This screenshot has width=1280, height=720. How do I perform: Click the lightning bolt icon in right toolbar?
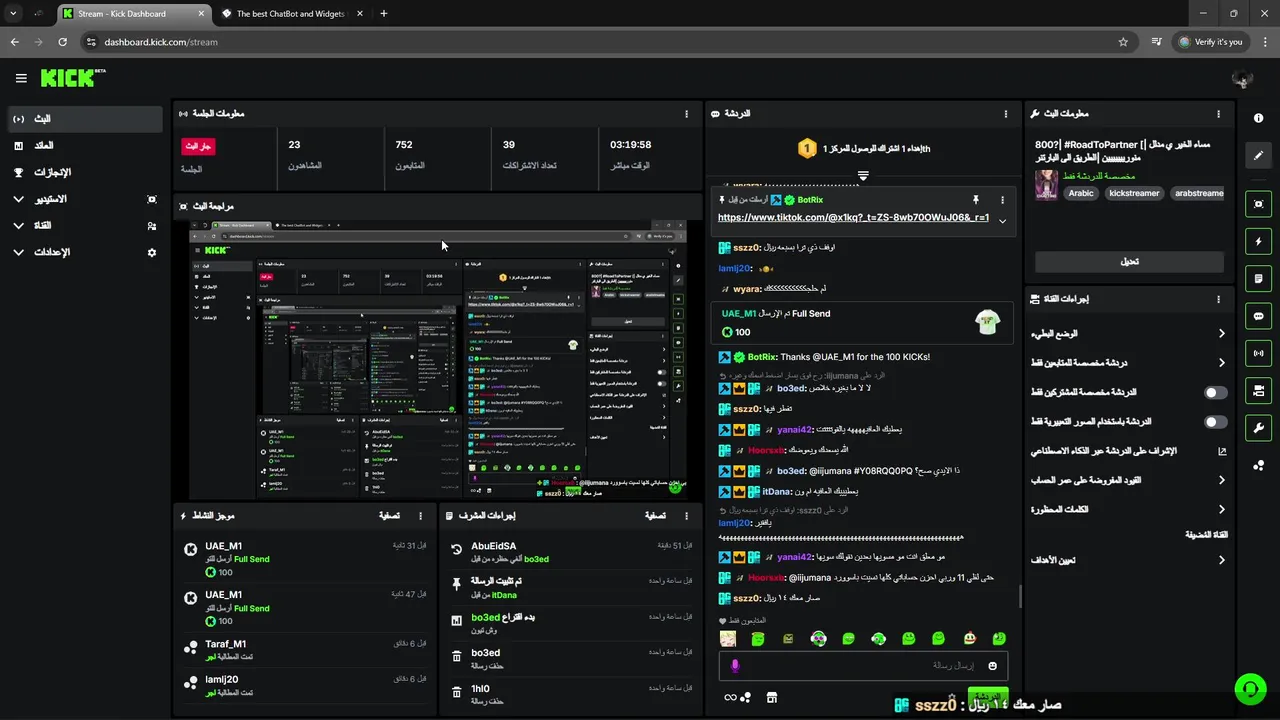pyautogui.click(x=1258, y=241)
